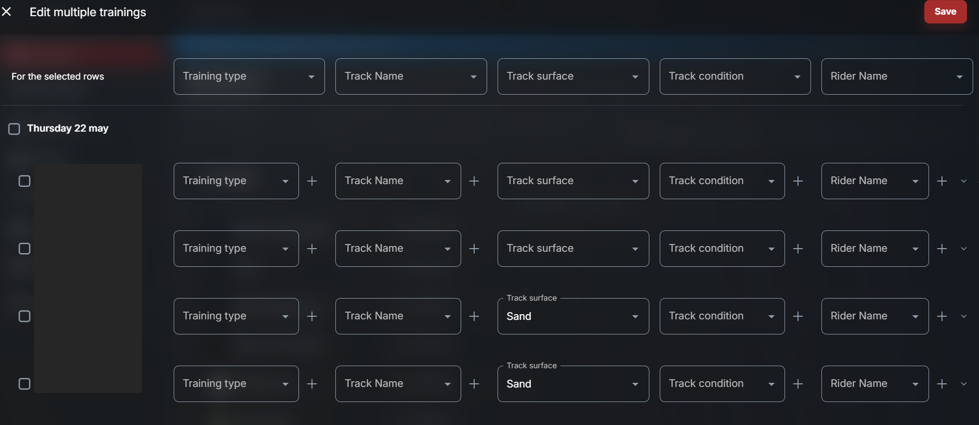Save the edited trainings
The height and width of the screenshot is (425, 979).
coord(945,12)
